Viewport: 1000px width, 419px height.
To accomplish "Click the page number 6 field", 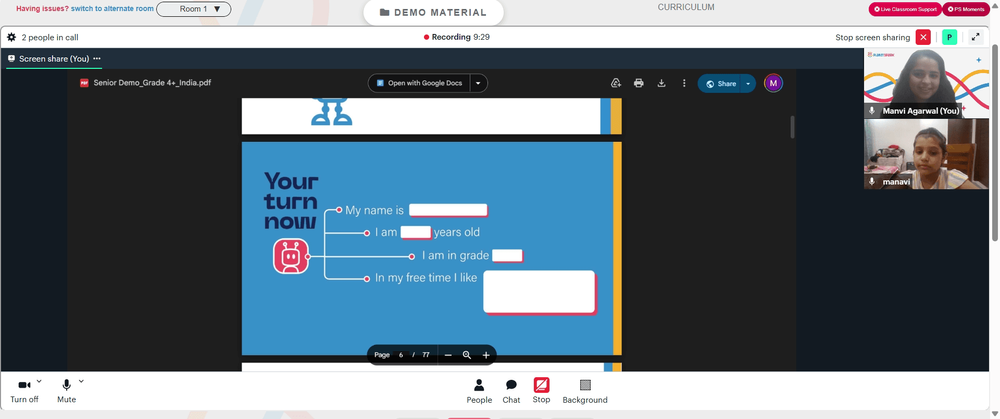I will pyautogui.click(x=401, y=355).
